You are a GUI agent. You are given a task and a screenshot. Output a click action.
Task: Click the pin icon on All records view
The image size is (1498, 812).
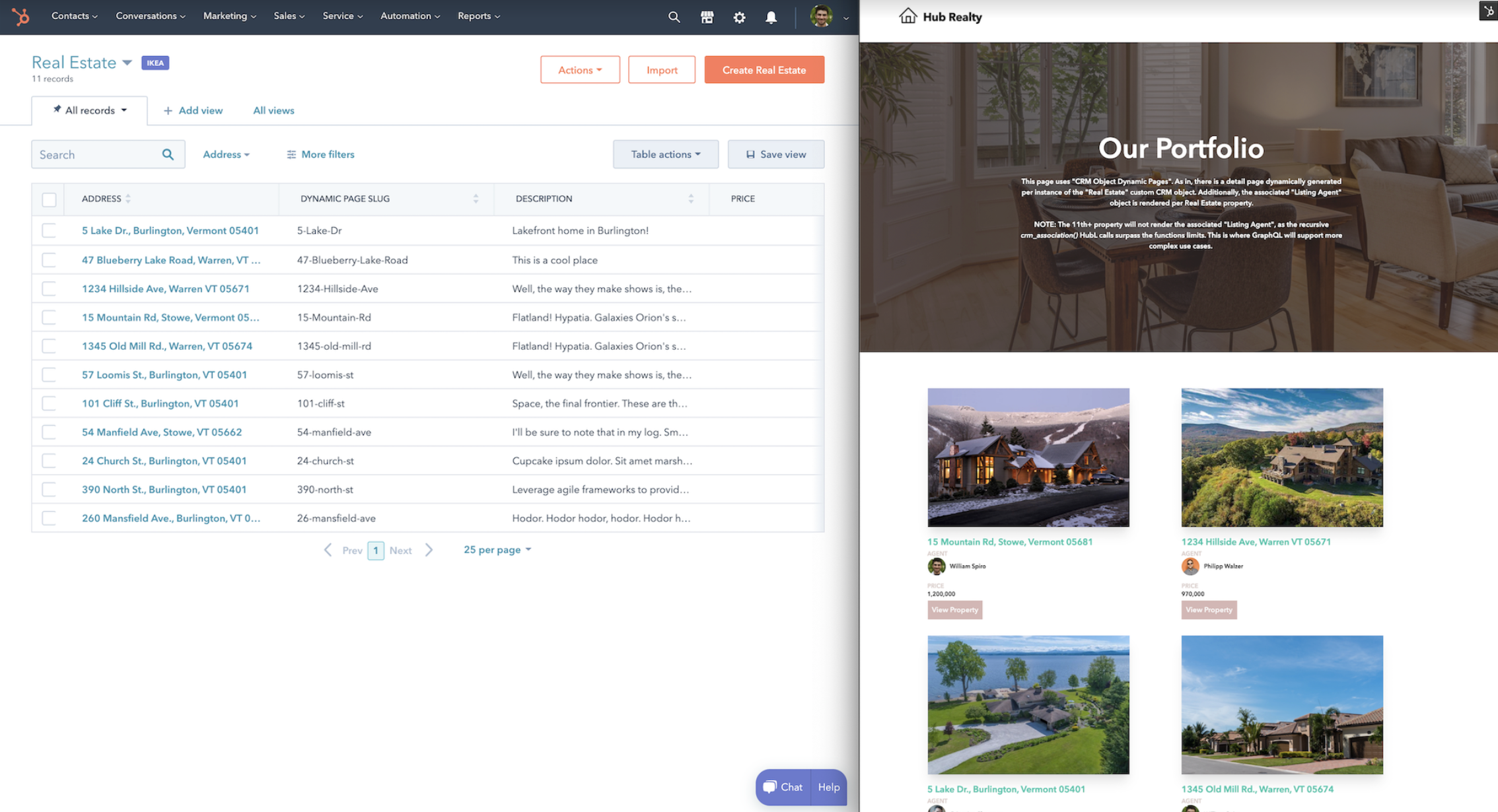[57, 110]
